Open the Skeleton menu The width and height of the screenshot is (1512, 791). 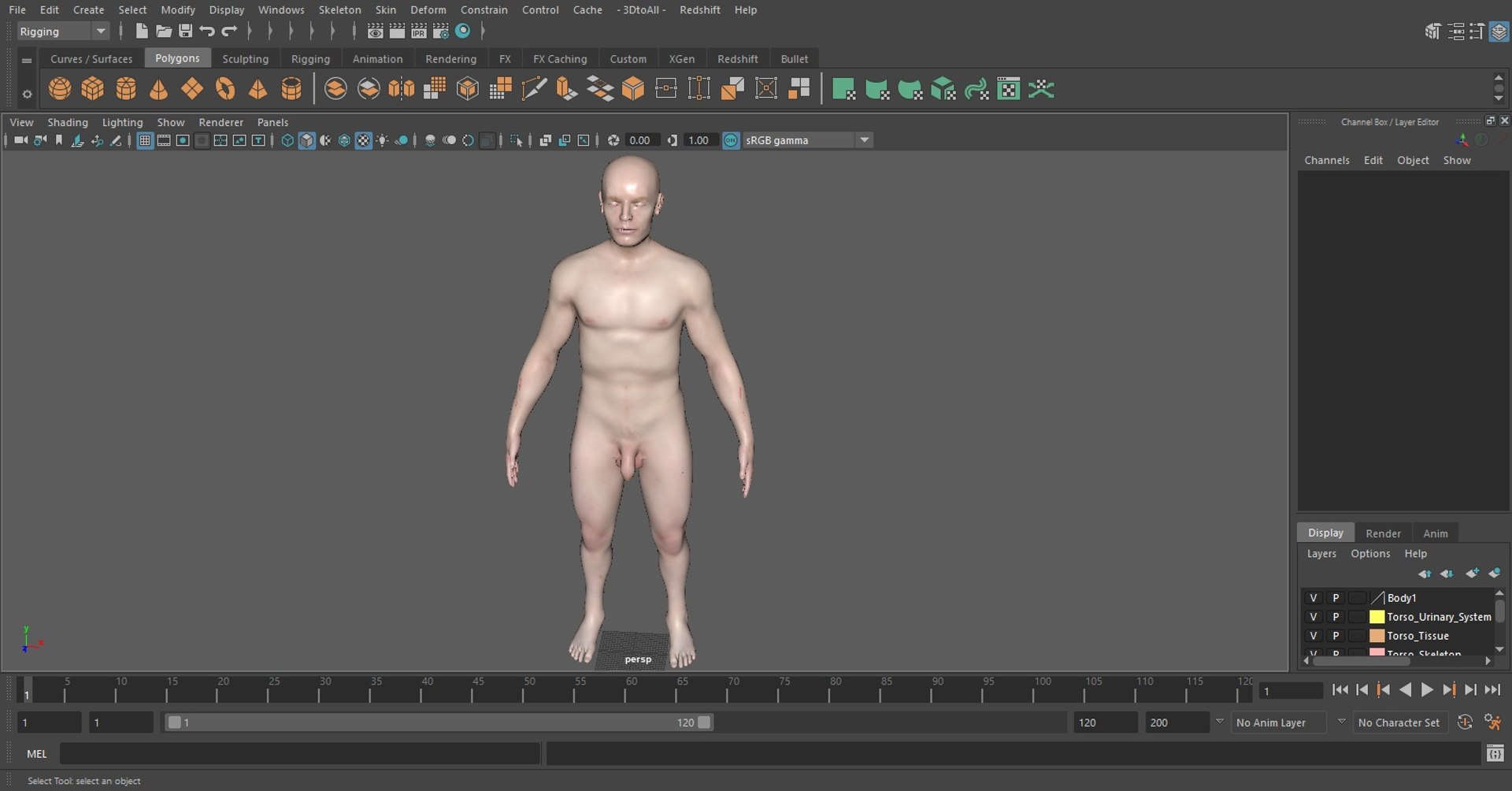click(339, 9)
